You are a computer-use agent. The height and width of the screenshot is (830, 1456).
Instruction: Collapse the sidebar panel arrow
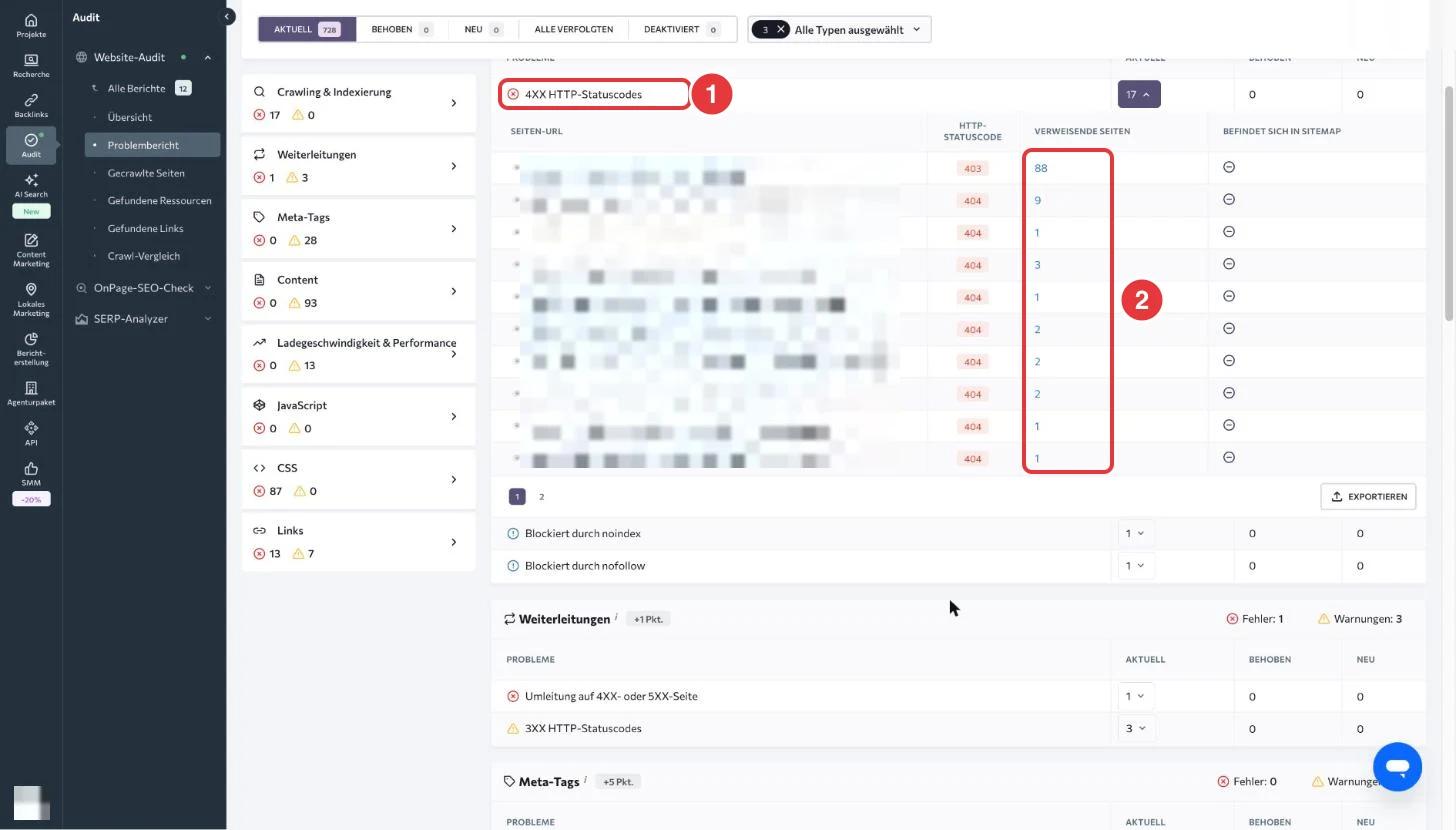click(228, 16)
